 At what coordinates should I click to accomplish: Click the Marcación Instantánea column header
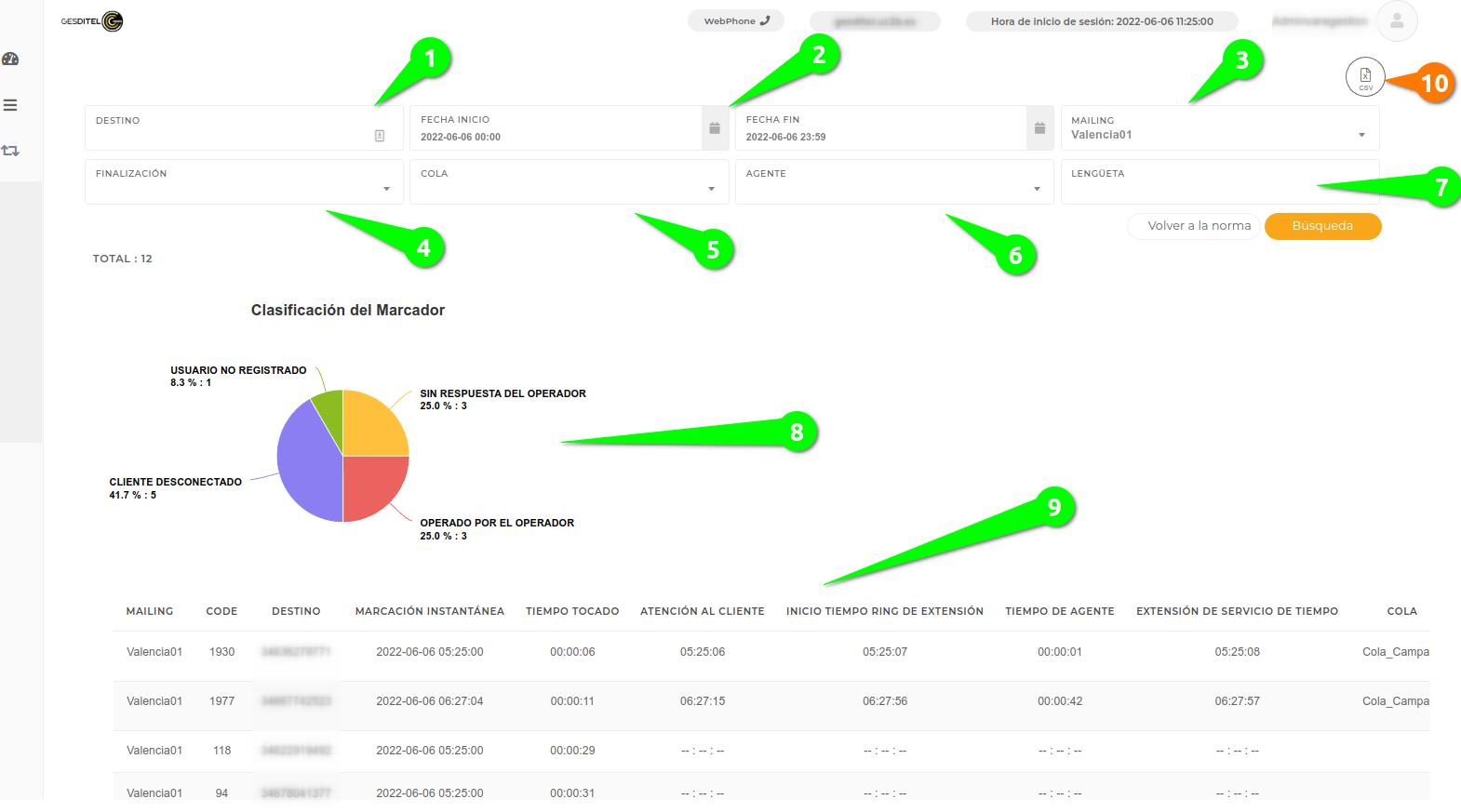coord(429,611)
